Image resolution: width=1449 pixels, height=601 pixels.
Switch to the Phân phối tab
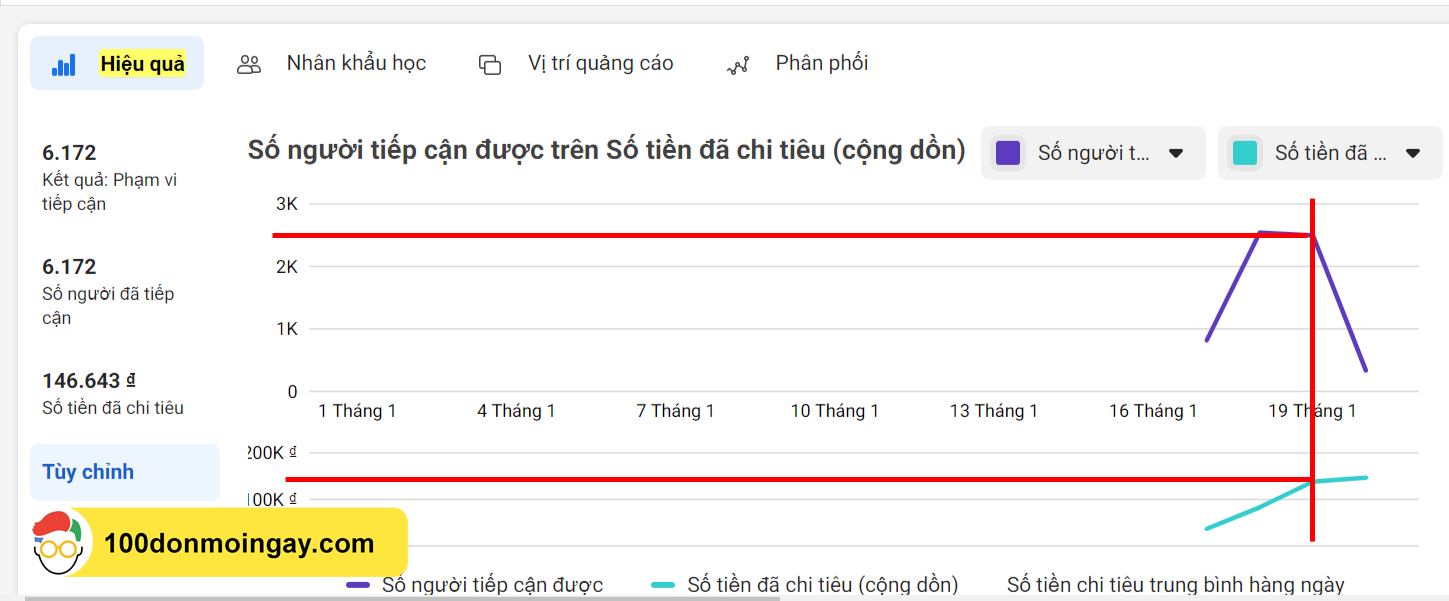click(797, 64)
